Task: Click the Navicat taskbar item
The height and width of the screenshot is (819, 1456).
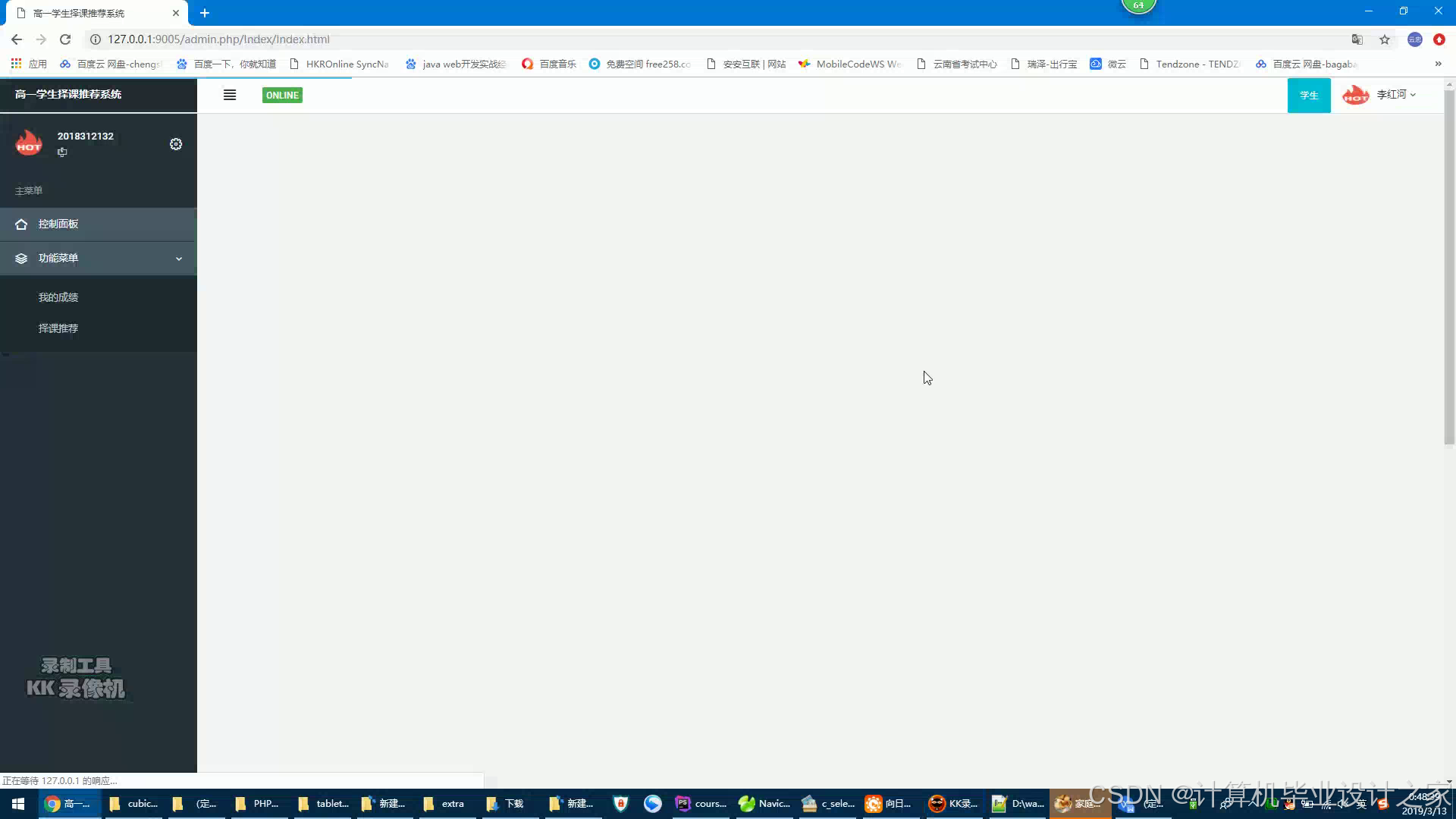Action: click(x=764, y=804)
